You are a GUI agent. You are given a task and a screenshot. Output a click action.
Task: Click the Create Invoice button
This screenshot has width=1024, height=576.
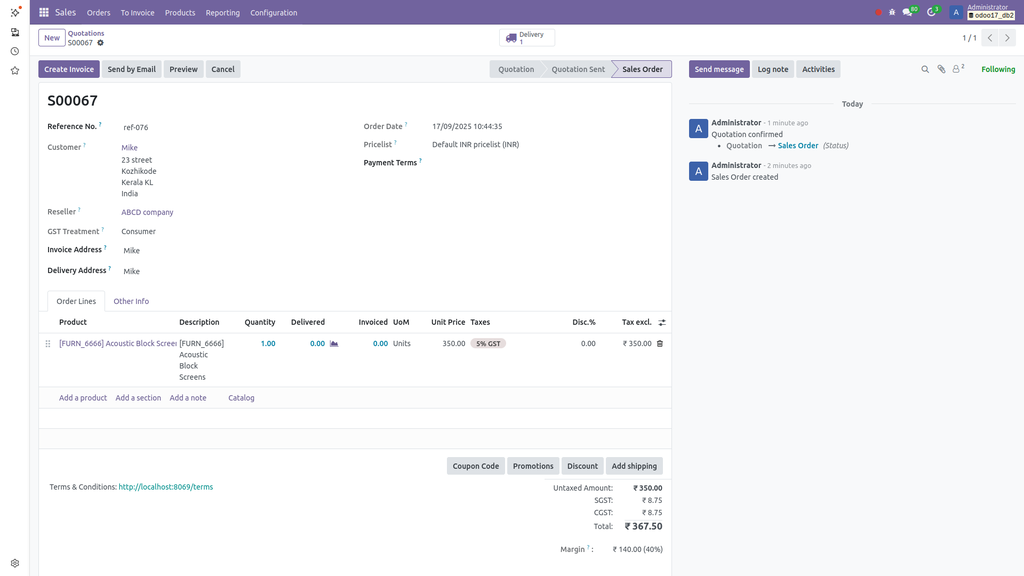68,68
